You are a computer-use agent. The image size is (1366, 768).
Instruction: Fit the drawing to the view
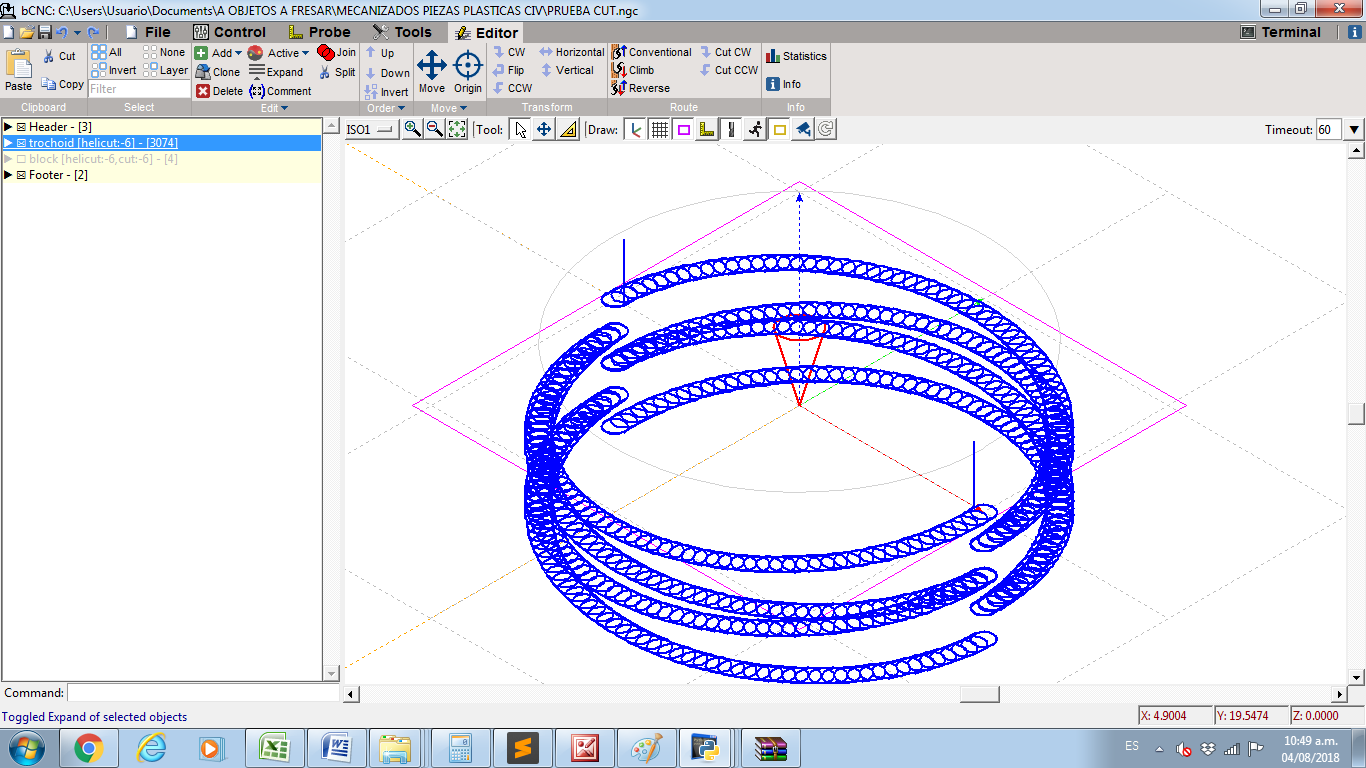457,129
